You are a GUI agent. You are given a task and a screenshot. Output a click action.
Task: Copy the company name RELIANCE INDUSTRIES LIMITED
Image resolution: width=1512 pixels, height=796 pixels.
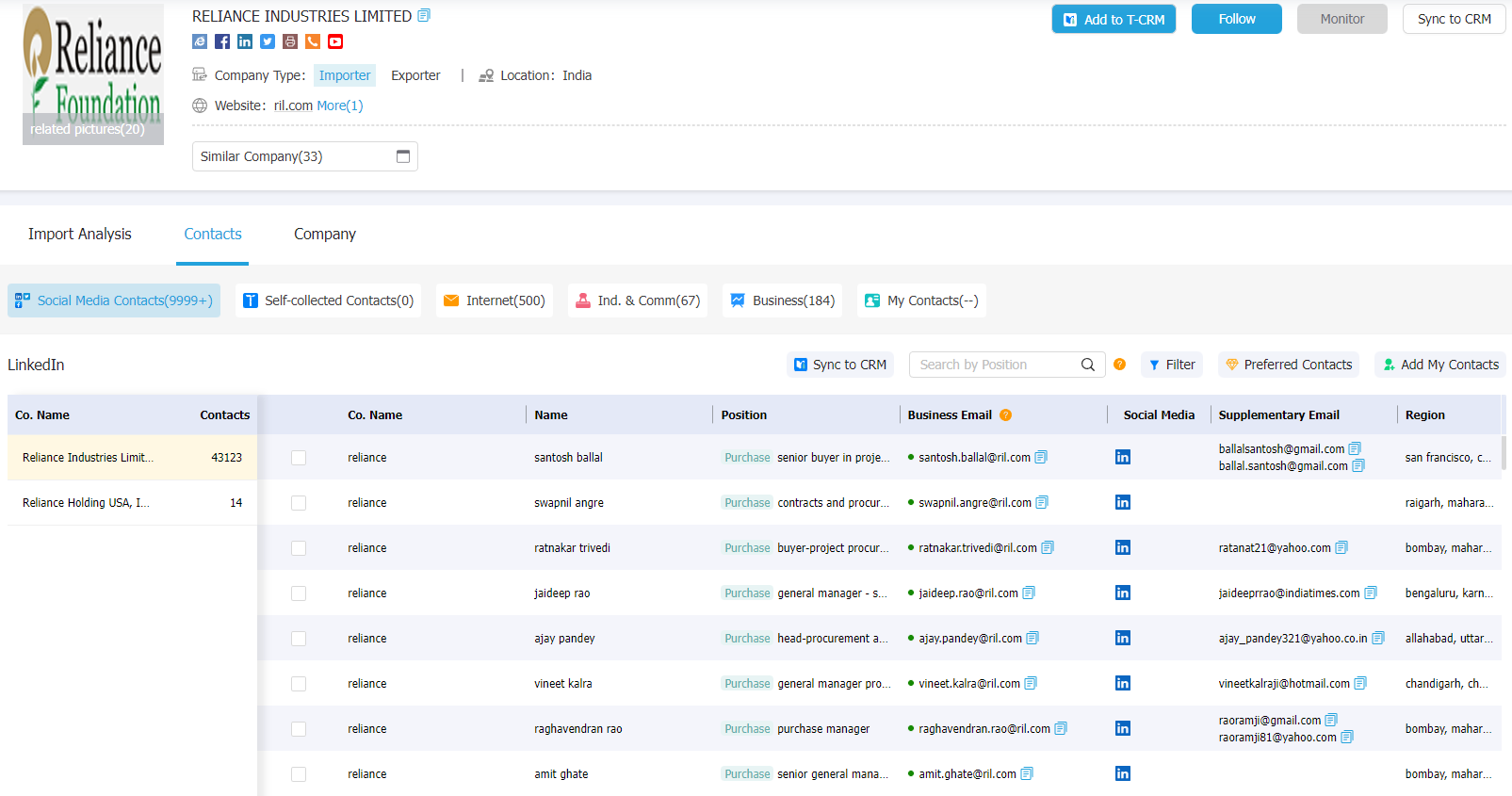coord(424,16)
